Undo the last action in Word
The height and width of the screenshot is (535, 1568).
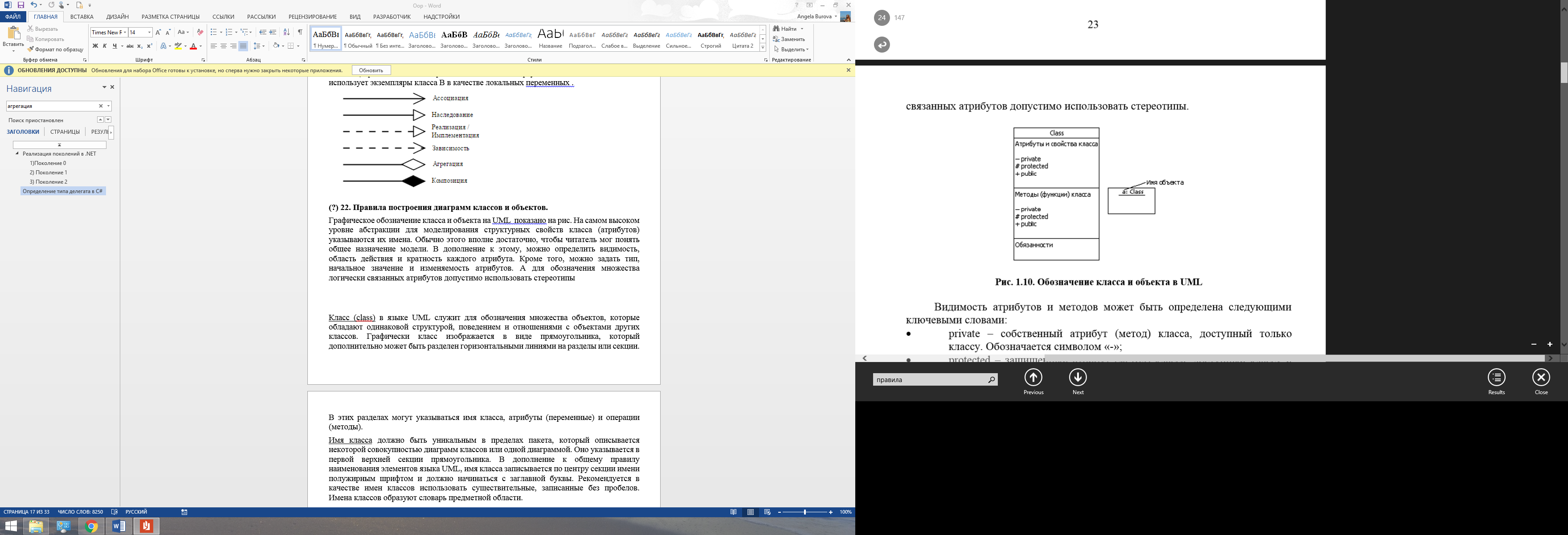33,5
